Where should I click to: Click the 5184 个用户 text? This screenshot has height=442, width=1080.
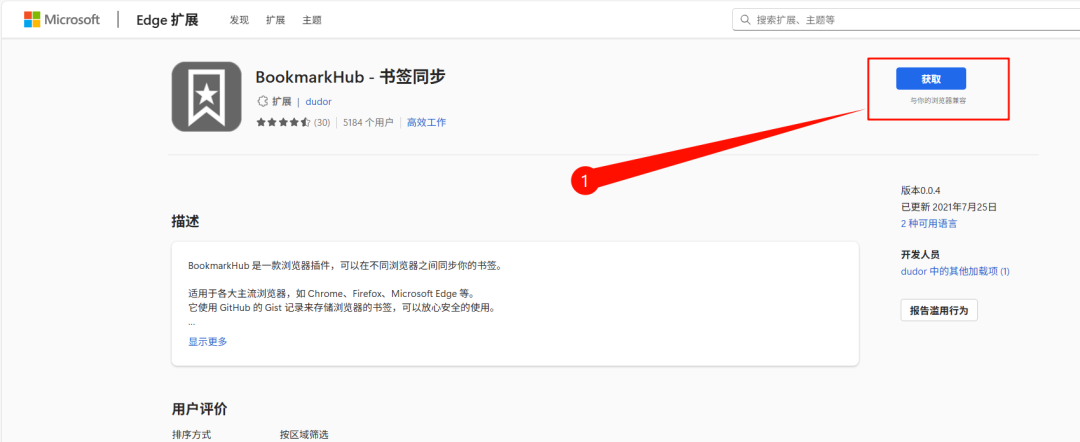(368, 123)
